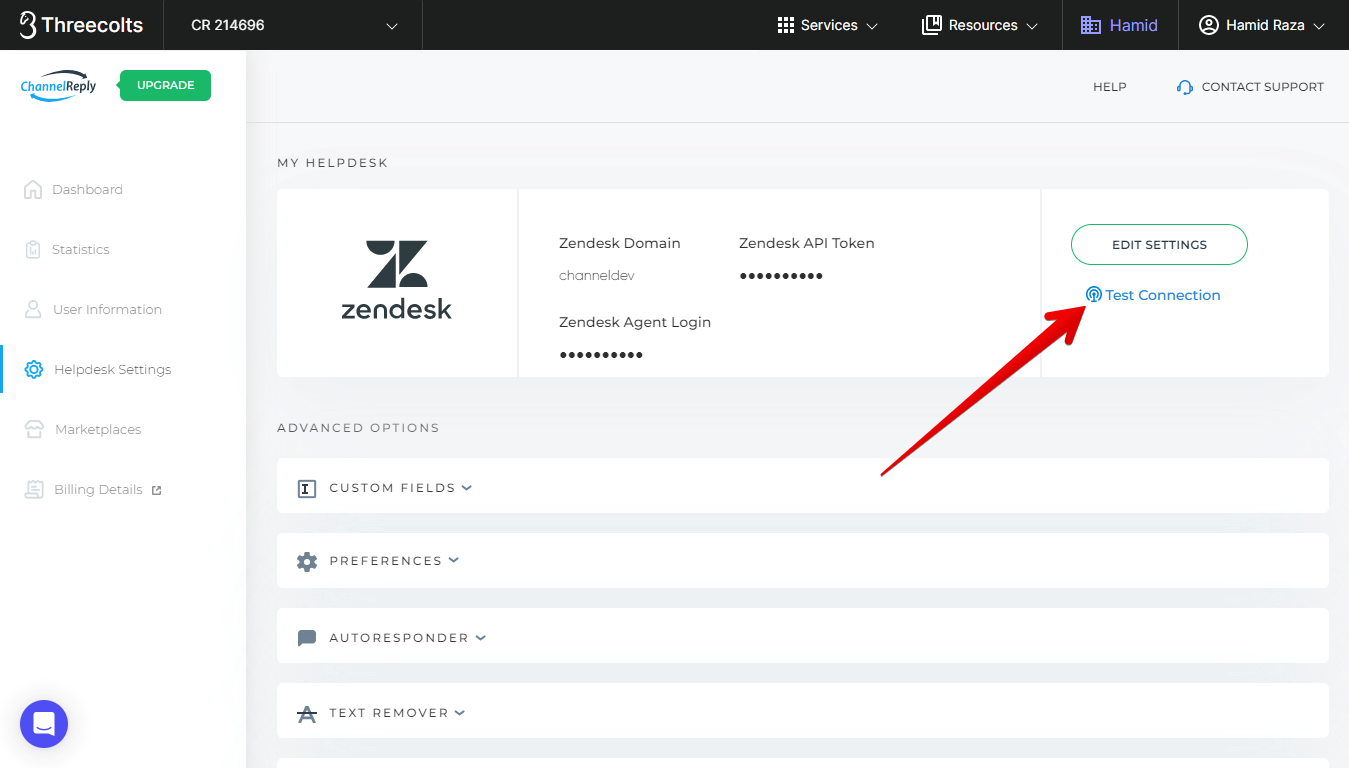Click the Billing Details external link icon

point(155,490)
